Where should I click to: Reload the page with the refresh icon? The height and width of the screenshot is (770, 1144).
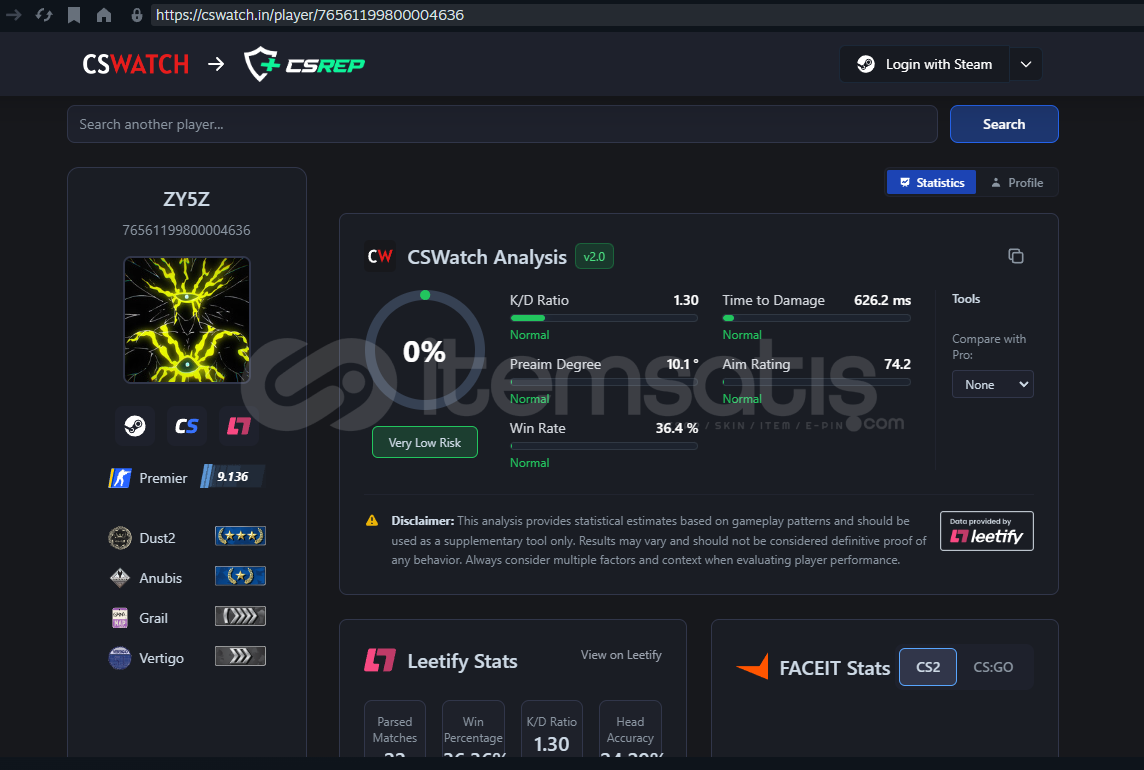pos(44,15)
